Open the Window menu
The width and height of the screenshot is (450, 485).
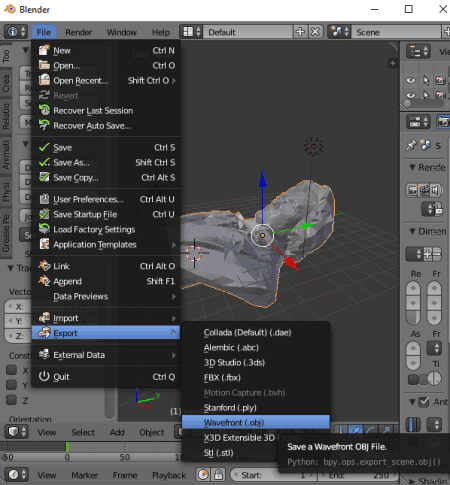click(122, 32)
